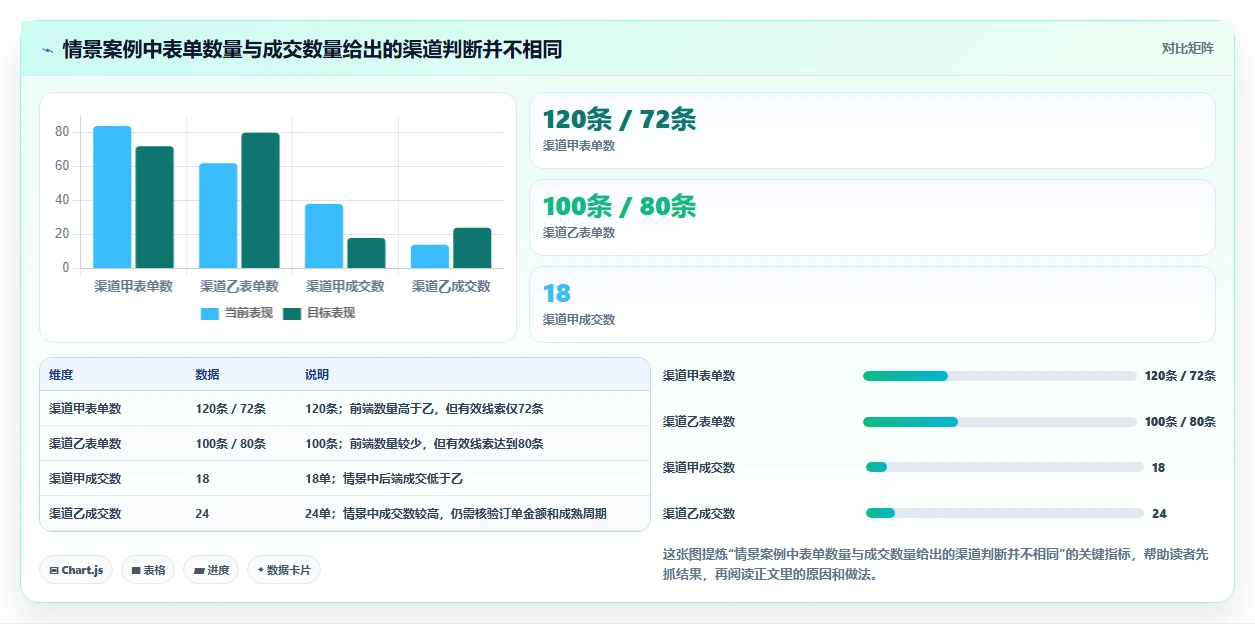Screen dimensions: 1255x624
Task: Click the description starting 120条；前端数量高于乙
Action: [x=424, y=409]
